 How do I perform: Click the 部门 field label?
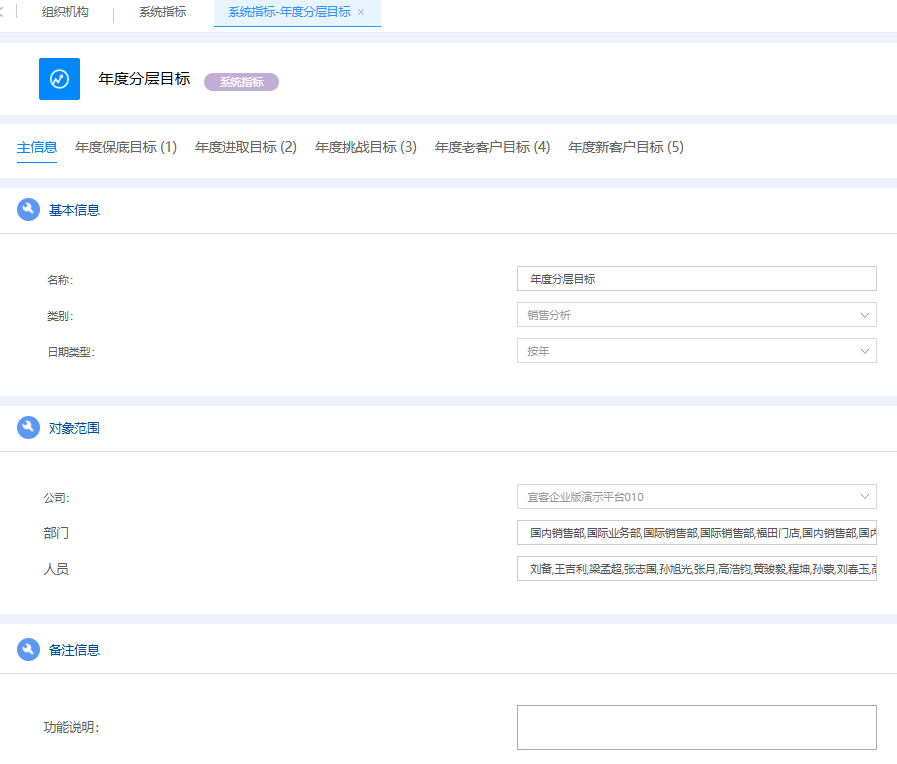click(56, 534)
